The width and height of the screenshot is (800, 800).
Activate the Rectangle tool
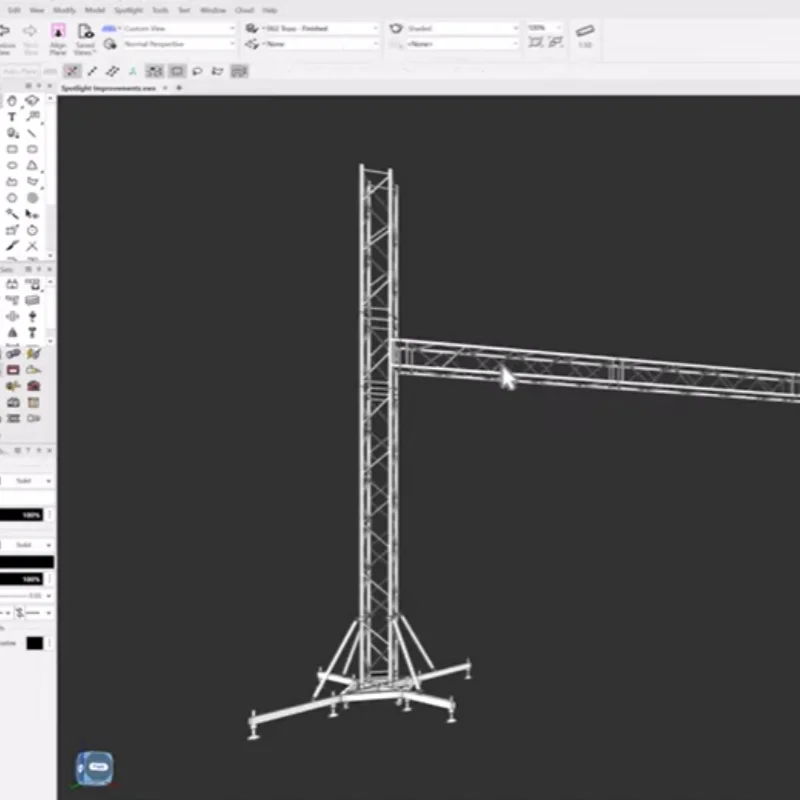(12, 148)
